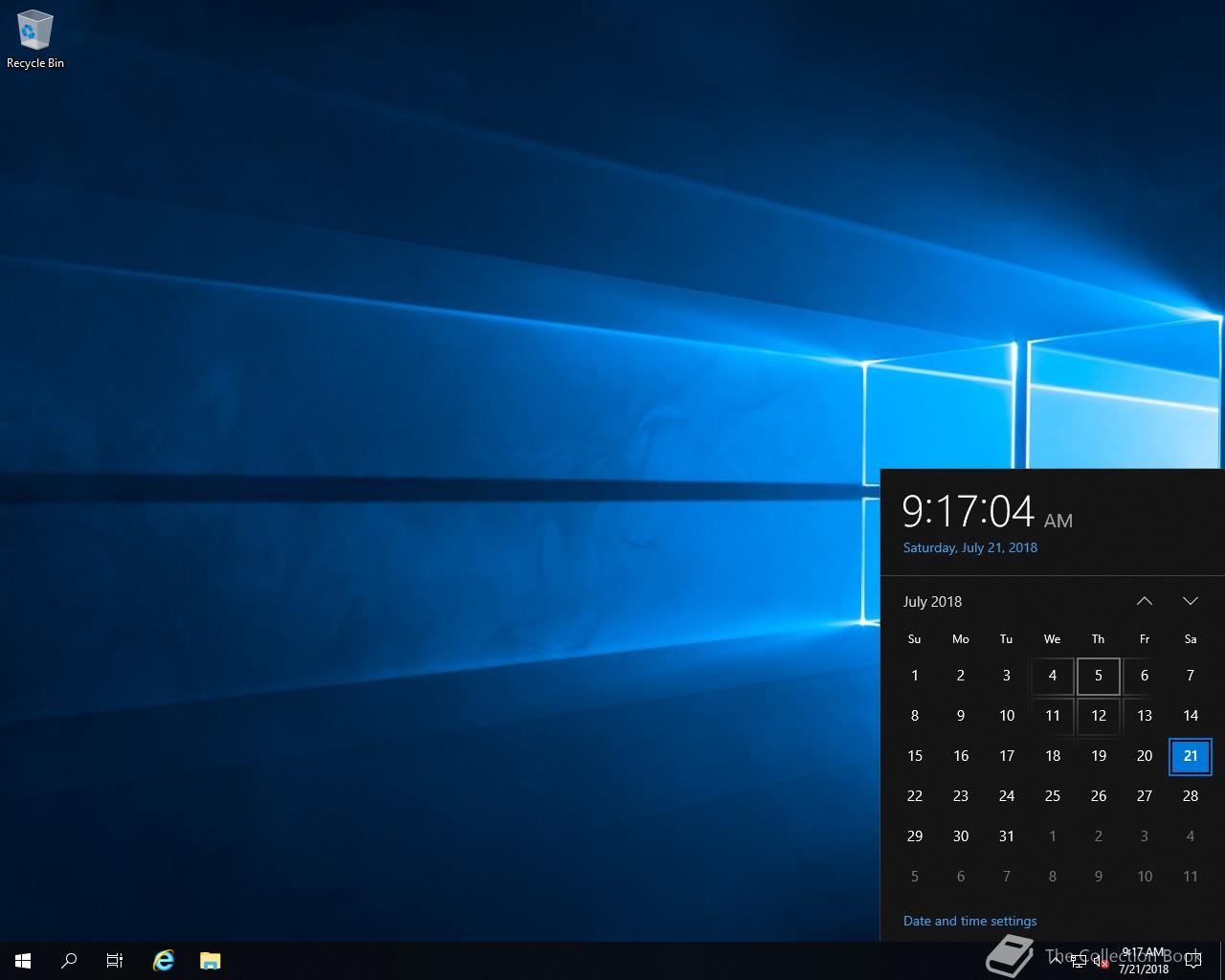
Task: Click the muted volume tray icon
Action: click(x=1101, y=961)
